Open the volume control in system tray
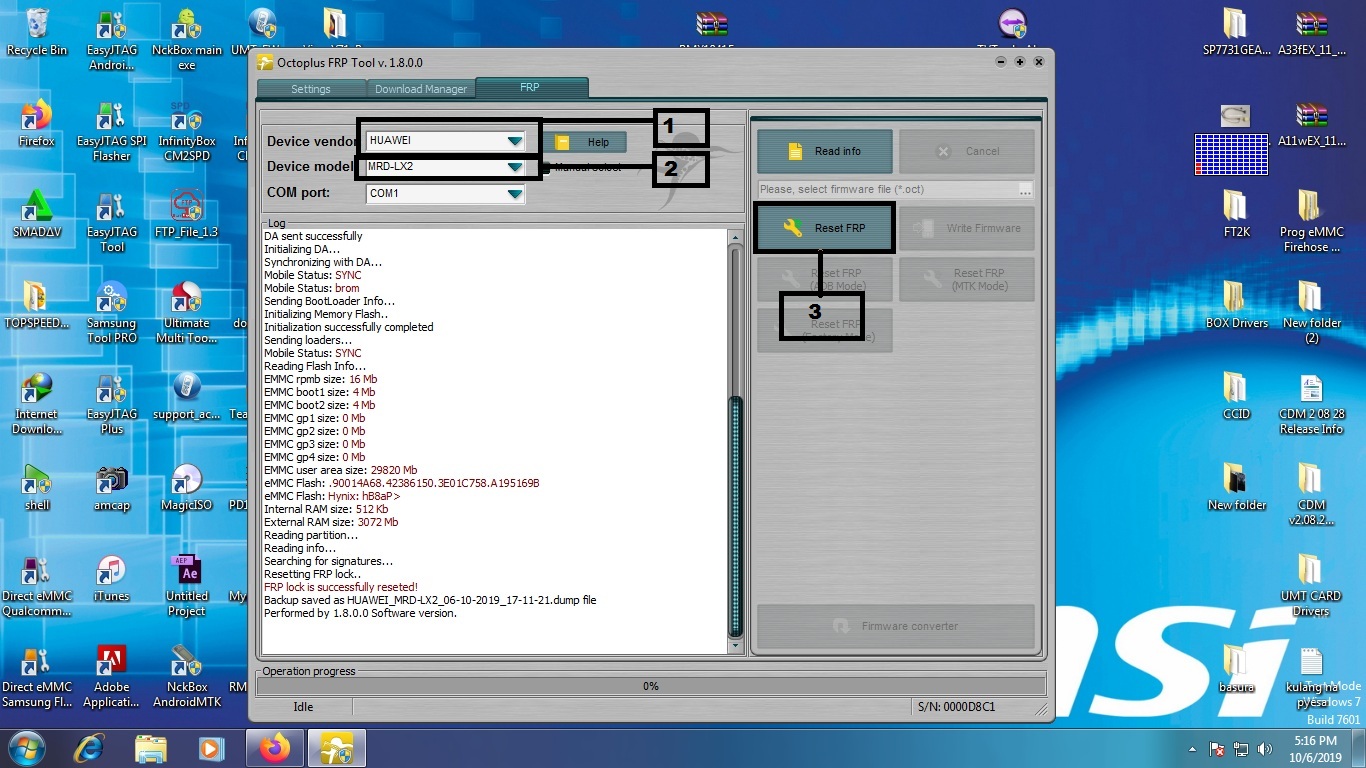The height and width of the screenshot is (768, 1366). point(1264,749)
